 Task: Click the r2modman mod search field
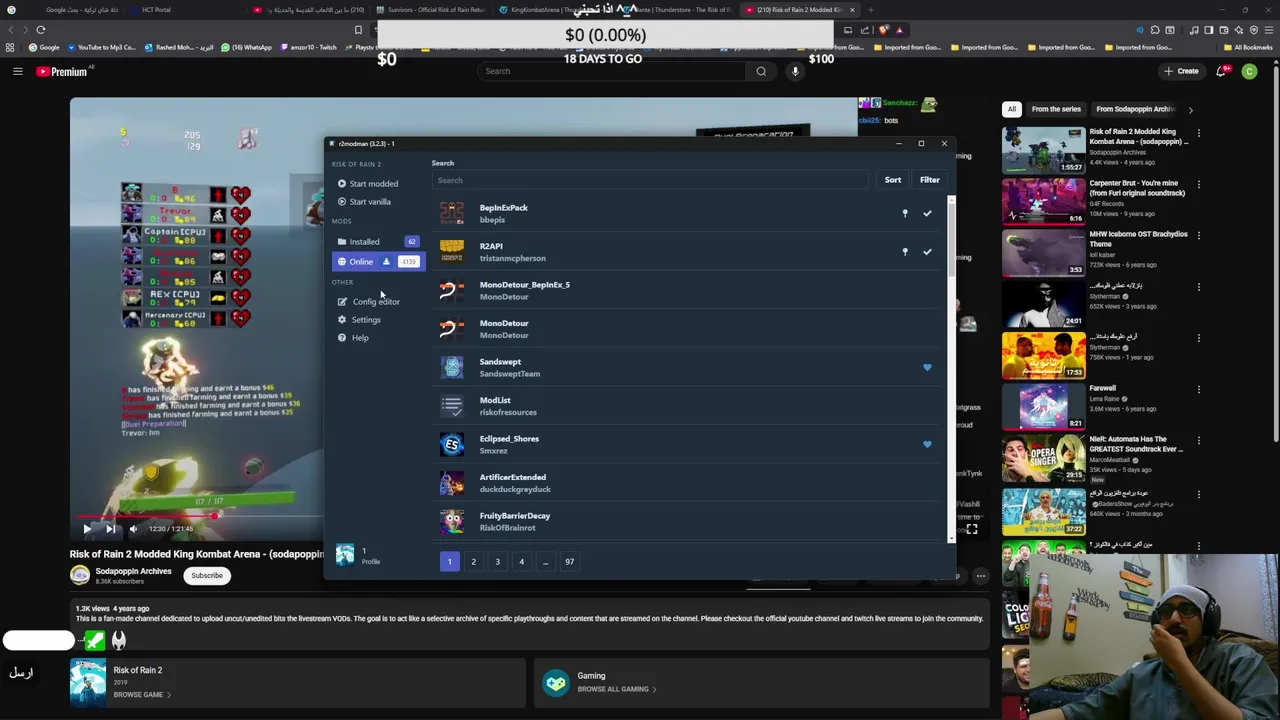650,180
